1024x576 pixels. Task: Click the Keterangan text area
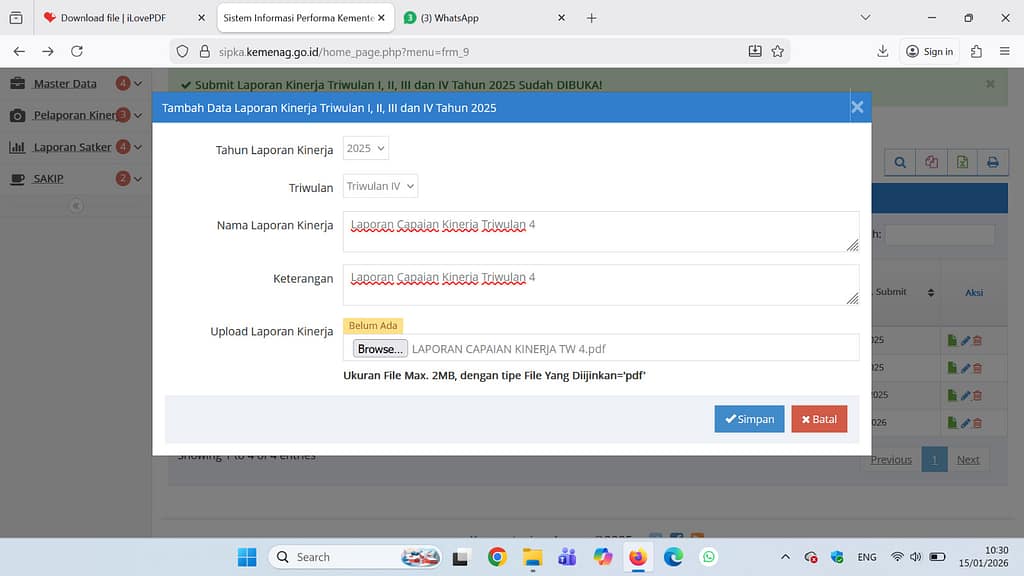(600, 284)
